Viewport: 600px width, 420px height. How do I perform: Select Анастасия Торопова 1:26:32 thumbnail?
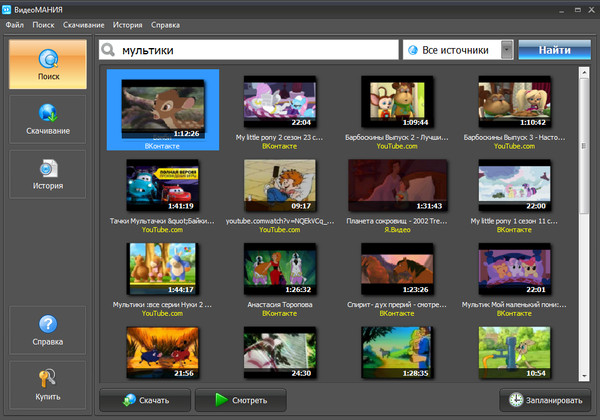coord(280,269)
